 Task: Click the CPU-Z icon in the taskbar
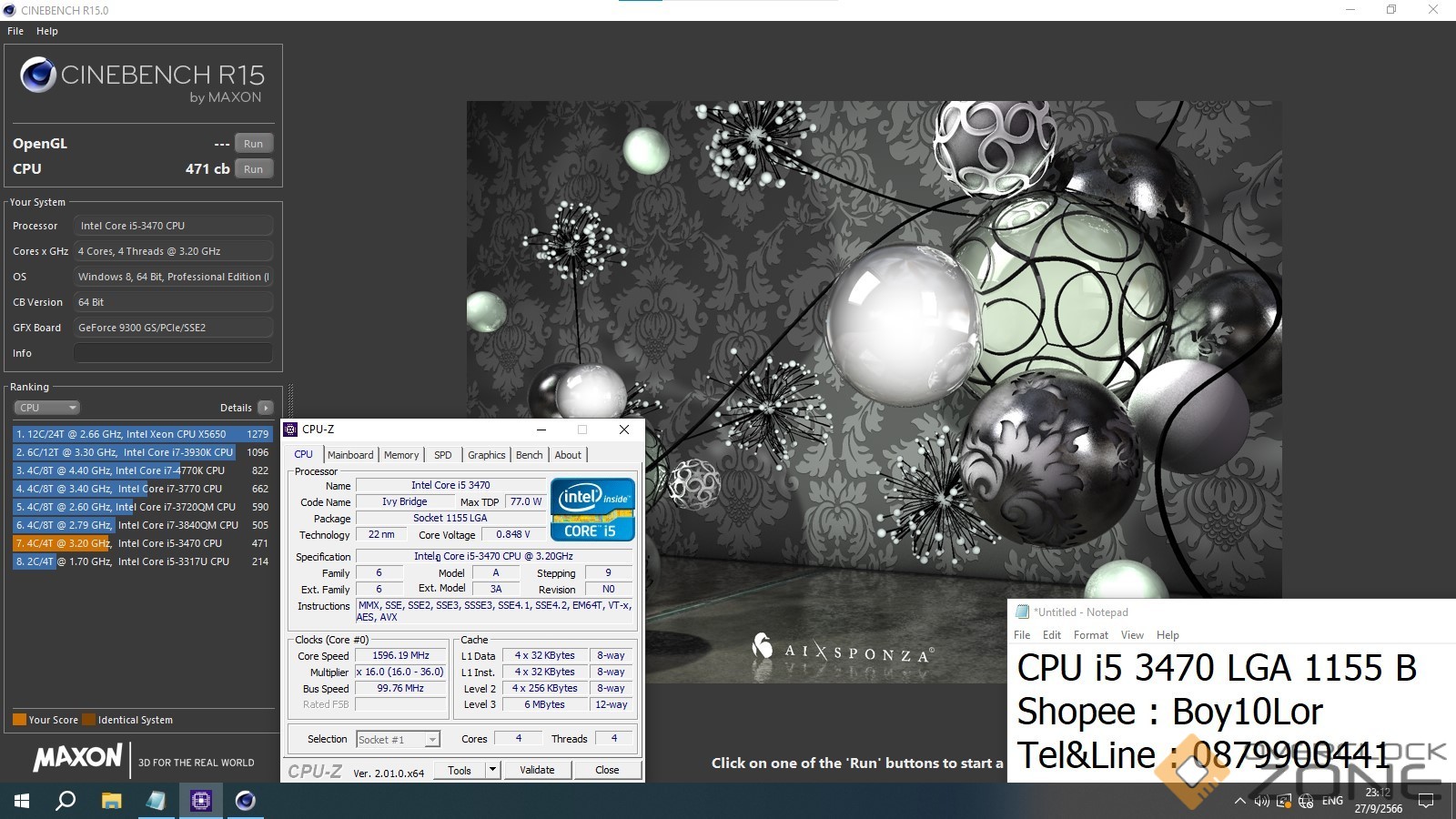tap(201, 801)
